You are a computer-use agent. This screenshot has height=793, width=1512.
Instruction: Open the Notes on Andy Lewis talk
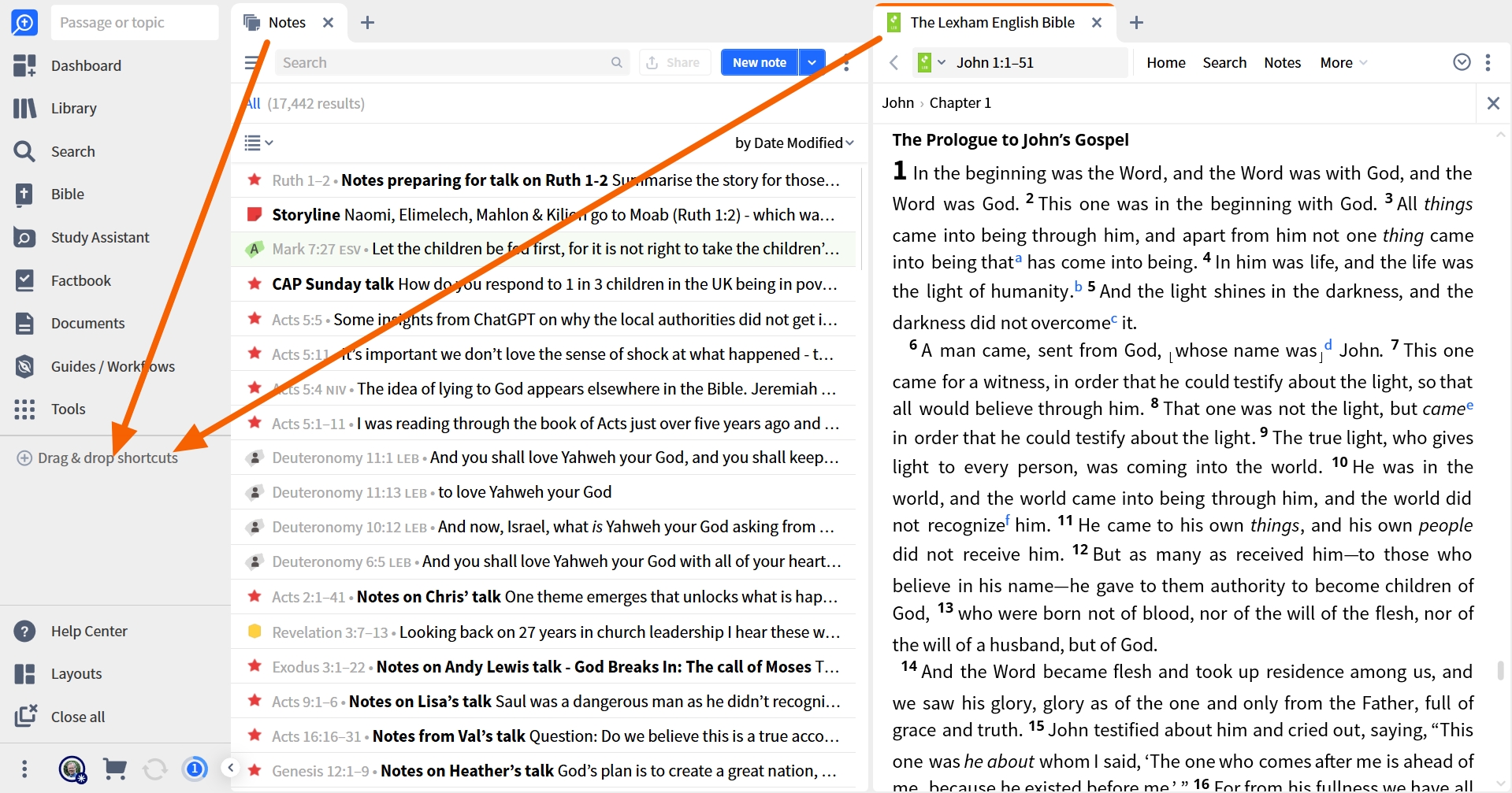pyautogui.click(x=544, y=666)
